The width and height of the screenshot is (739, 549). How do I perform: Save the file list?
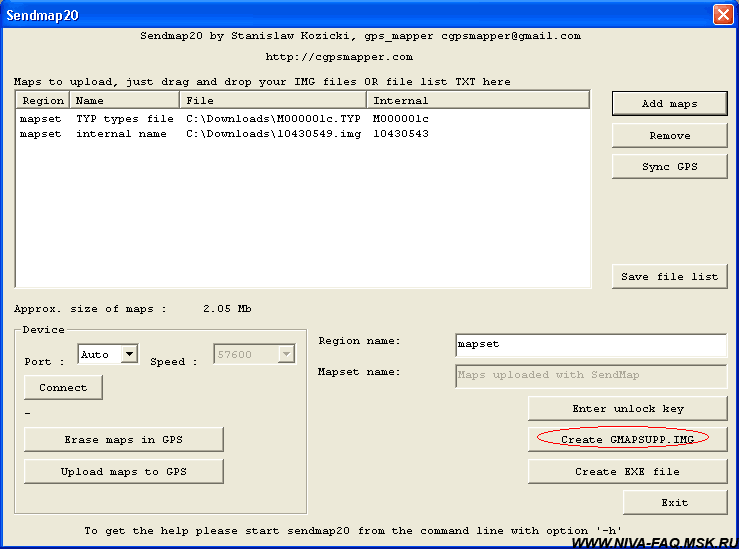pos(669,277)
